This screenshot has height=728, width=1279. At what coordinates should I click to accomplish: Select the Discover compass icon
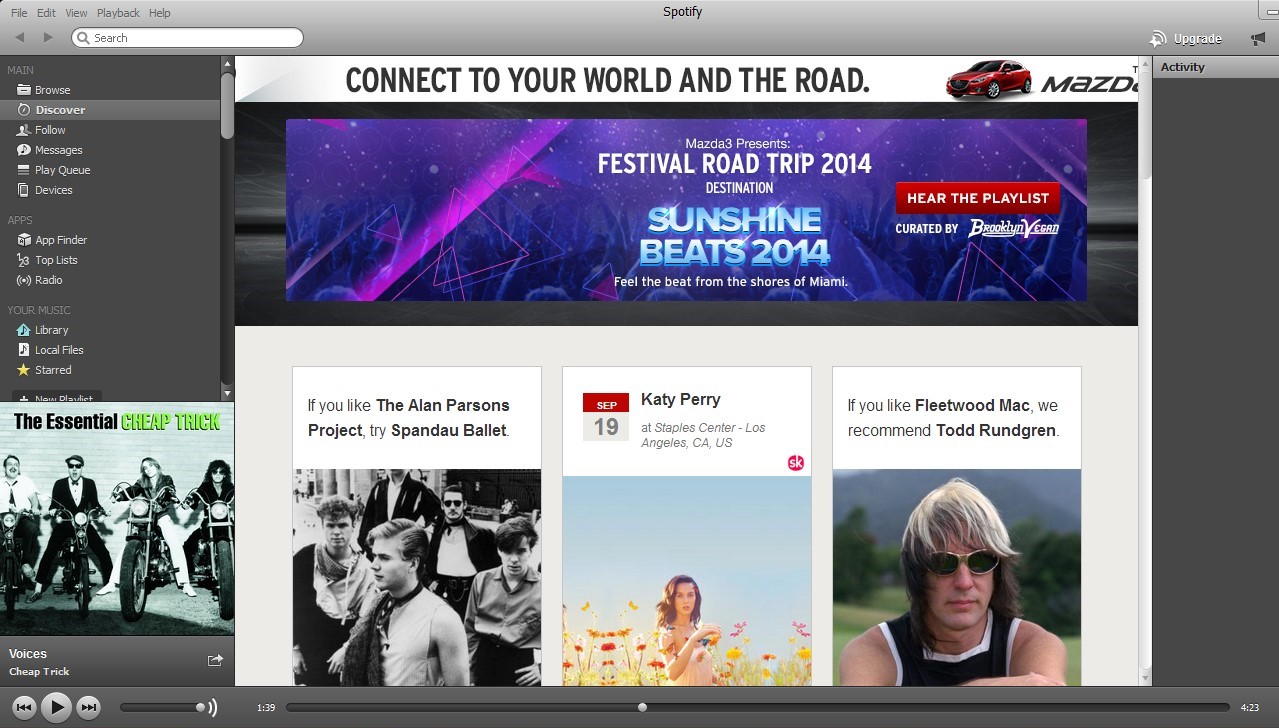24,110
